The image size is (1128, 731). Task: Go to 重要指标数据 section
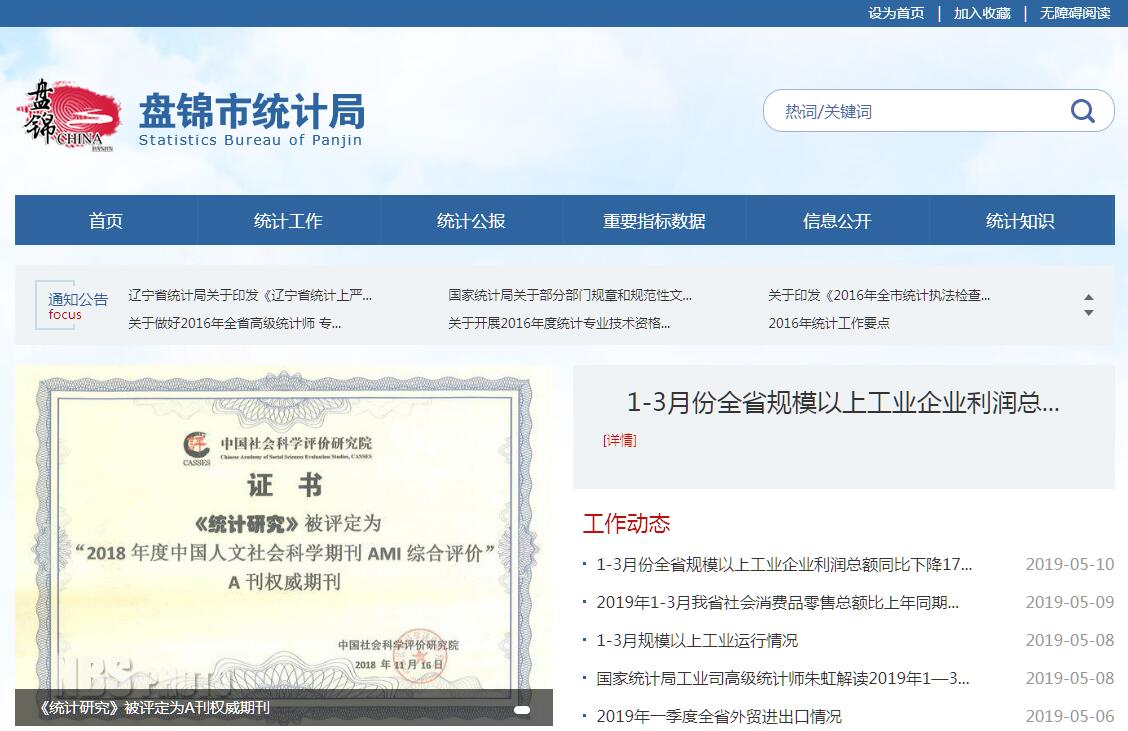[x=654, y=221]
